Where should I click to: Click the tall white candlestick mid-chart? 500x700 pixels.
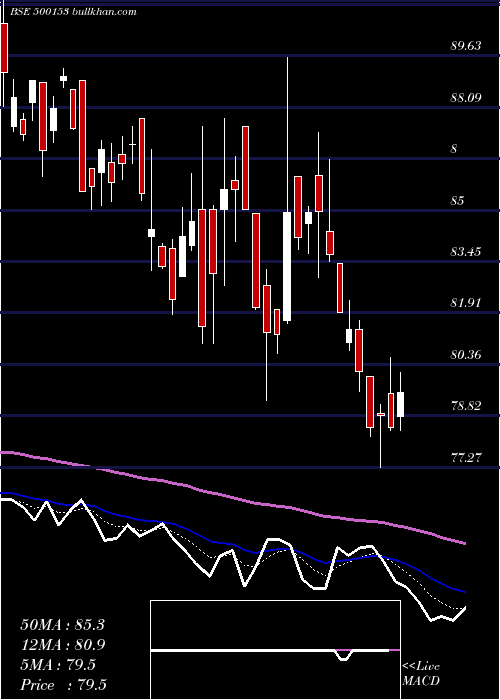pos(287,266)
